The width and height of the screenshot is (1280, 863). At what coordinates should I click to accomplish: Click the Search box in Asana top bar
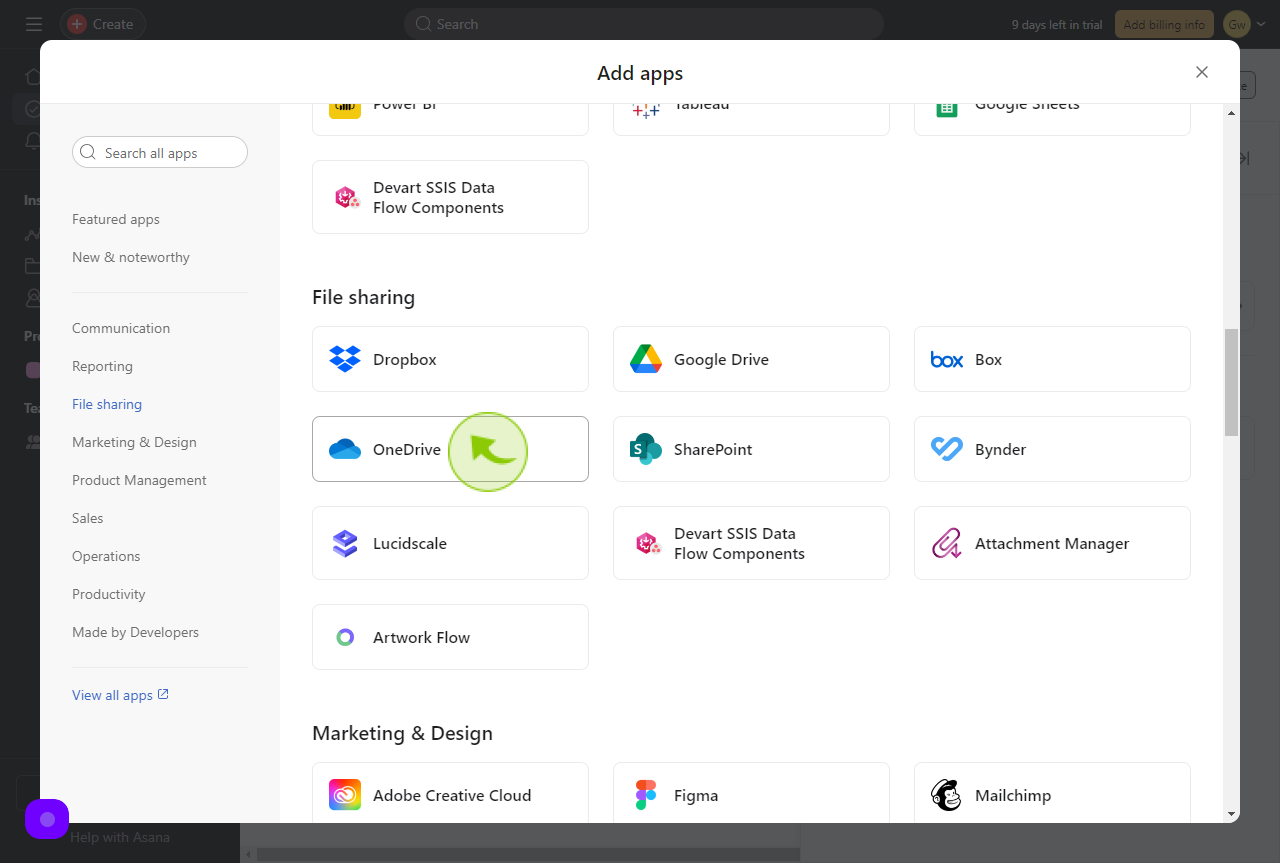tap(644, 24)
